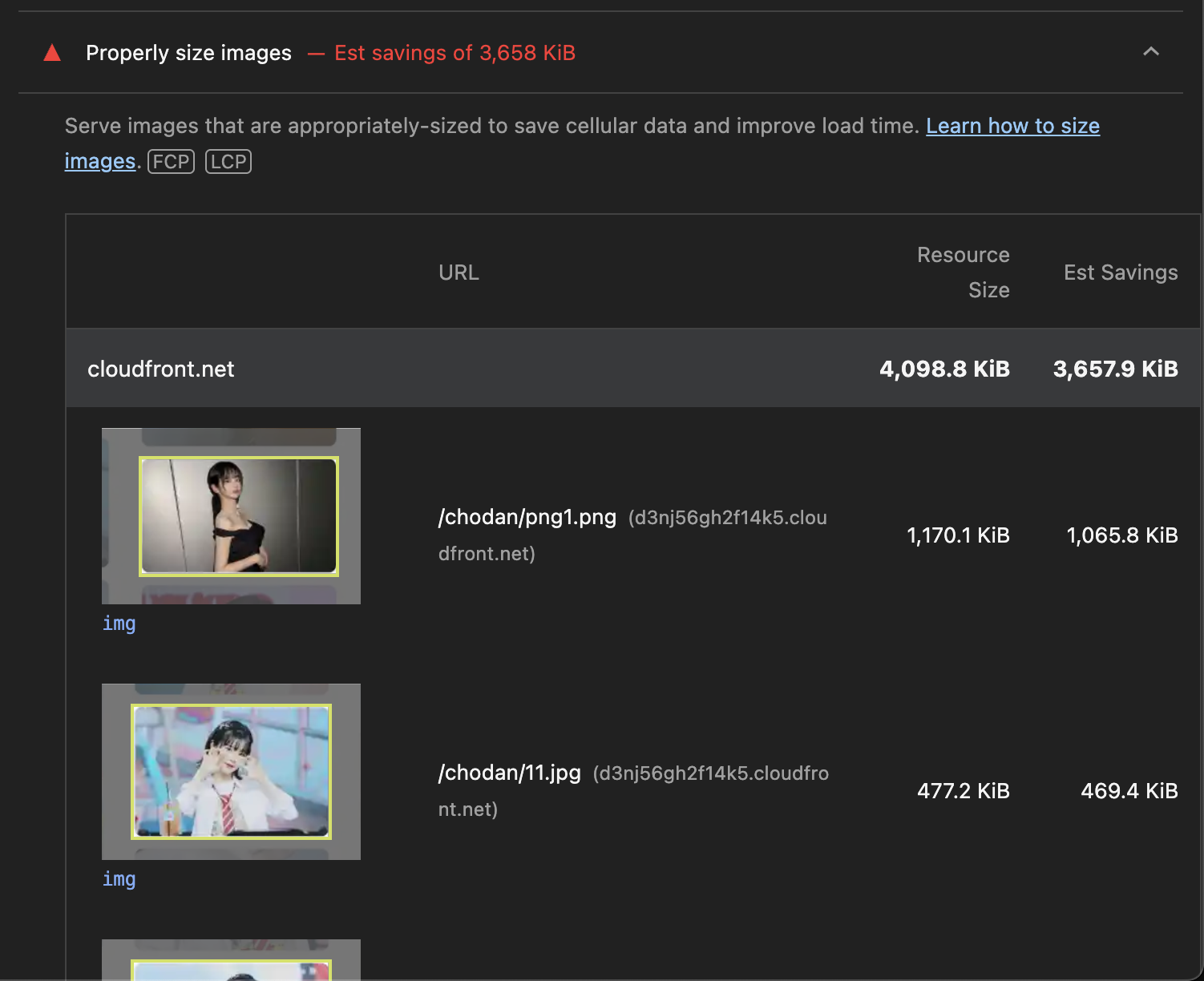Click the red triangle warning icon
The image size is (1204, 981).
coord(52,53)
